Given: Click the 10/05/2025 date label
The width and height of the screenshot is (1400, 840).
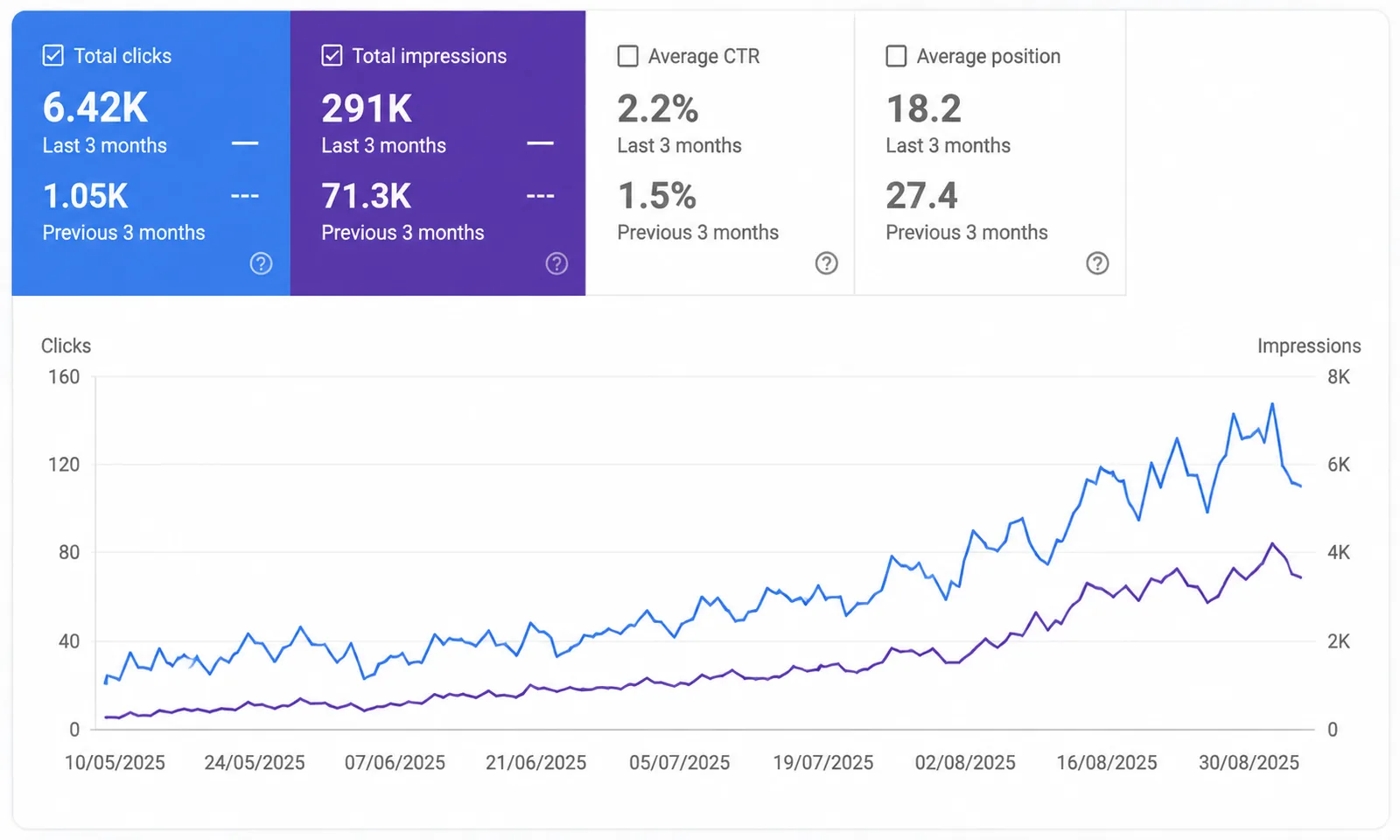Looking at the screenshot, I should click(x=115, y=763).
